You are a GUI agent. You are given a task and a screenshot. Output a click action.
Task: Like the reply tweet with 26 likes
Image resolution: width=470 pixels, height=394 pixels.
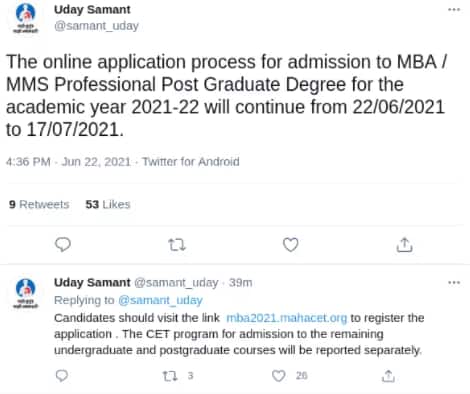pyautogui.click(x=279, y=376)
